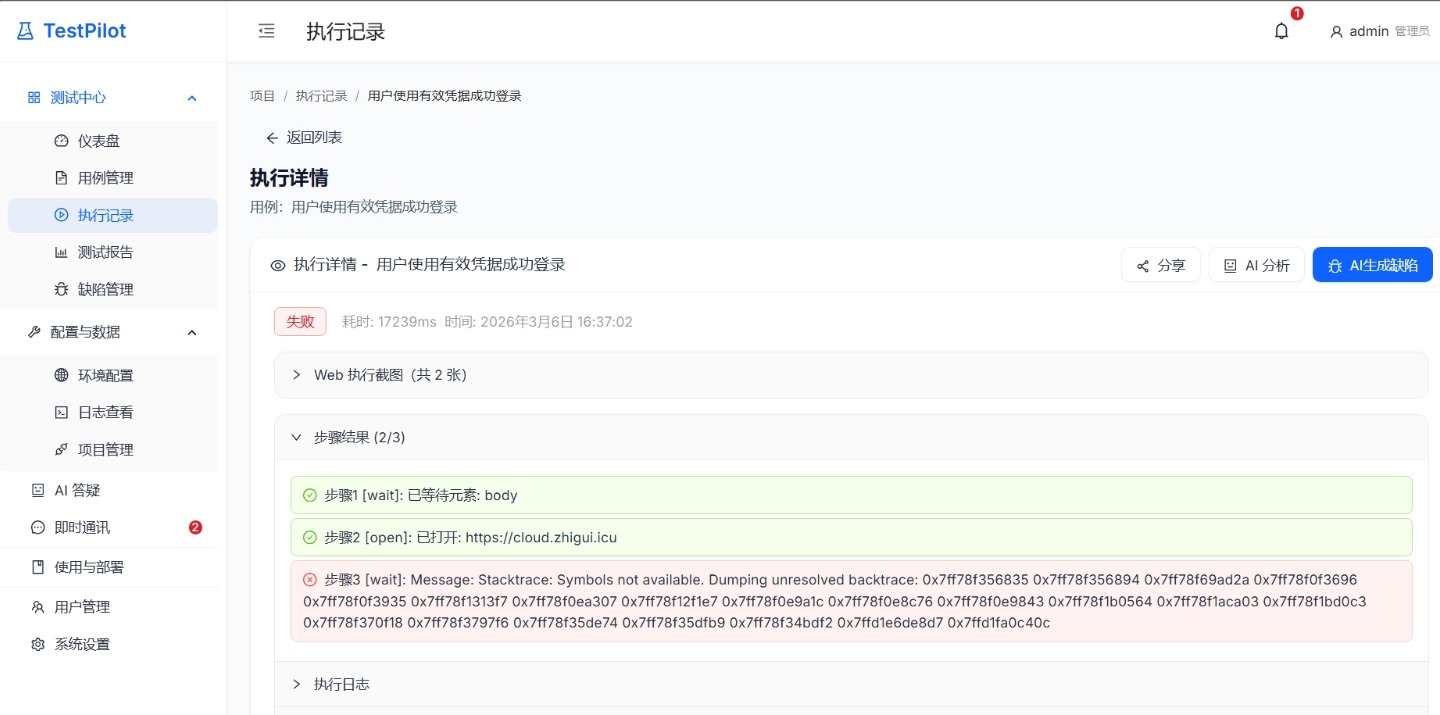This screenshot has width=1440, height=715.
Task: Click the 步骤2 已打开 https://cloud.zhigui.icu text
Action: [x=471, y=537]
